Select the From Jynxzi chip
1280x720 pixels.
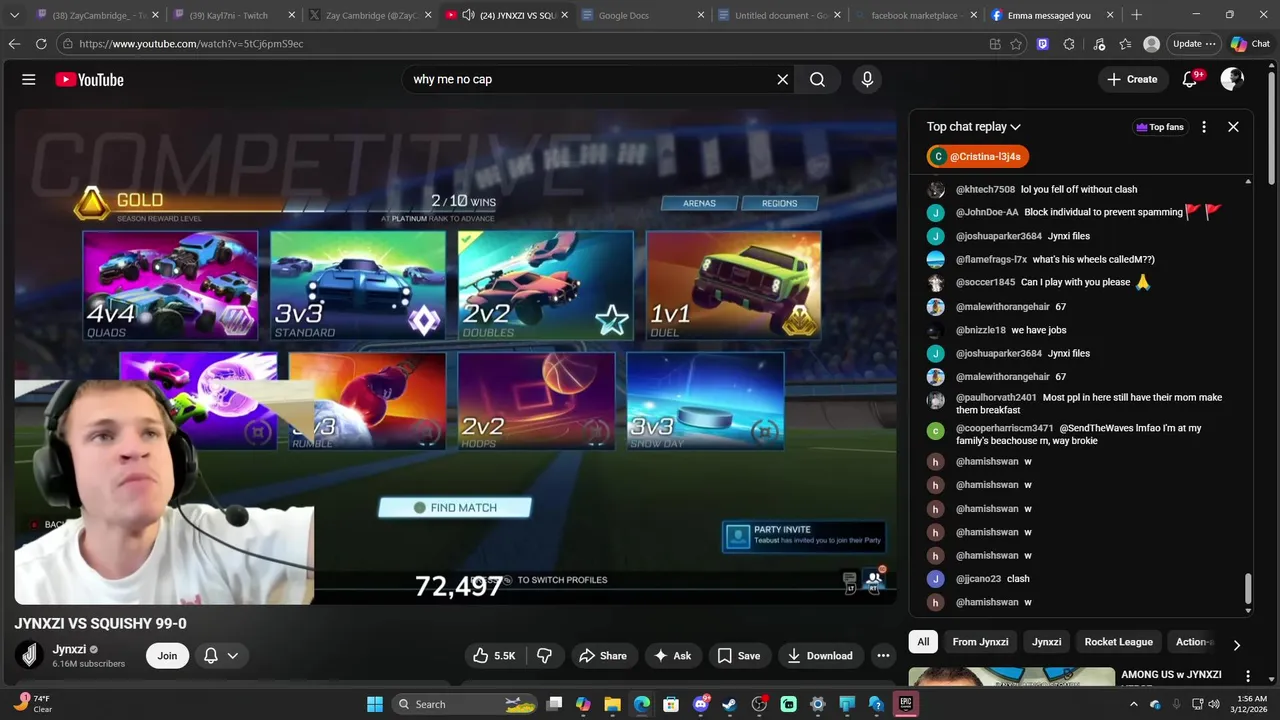pyautogui.click(x=980, y=642)
